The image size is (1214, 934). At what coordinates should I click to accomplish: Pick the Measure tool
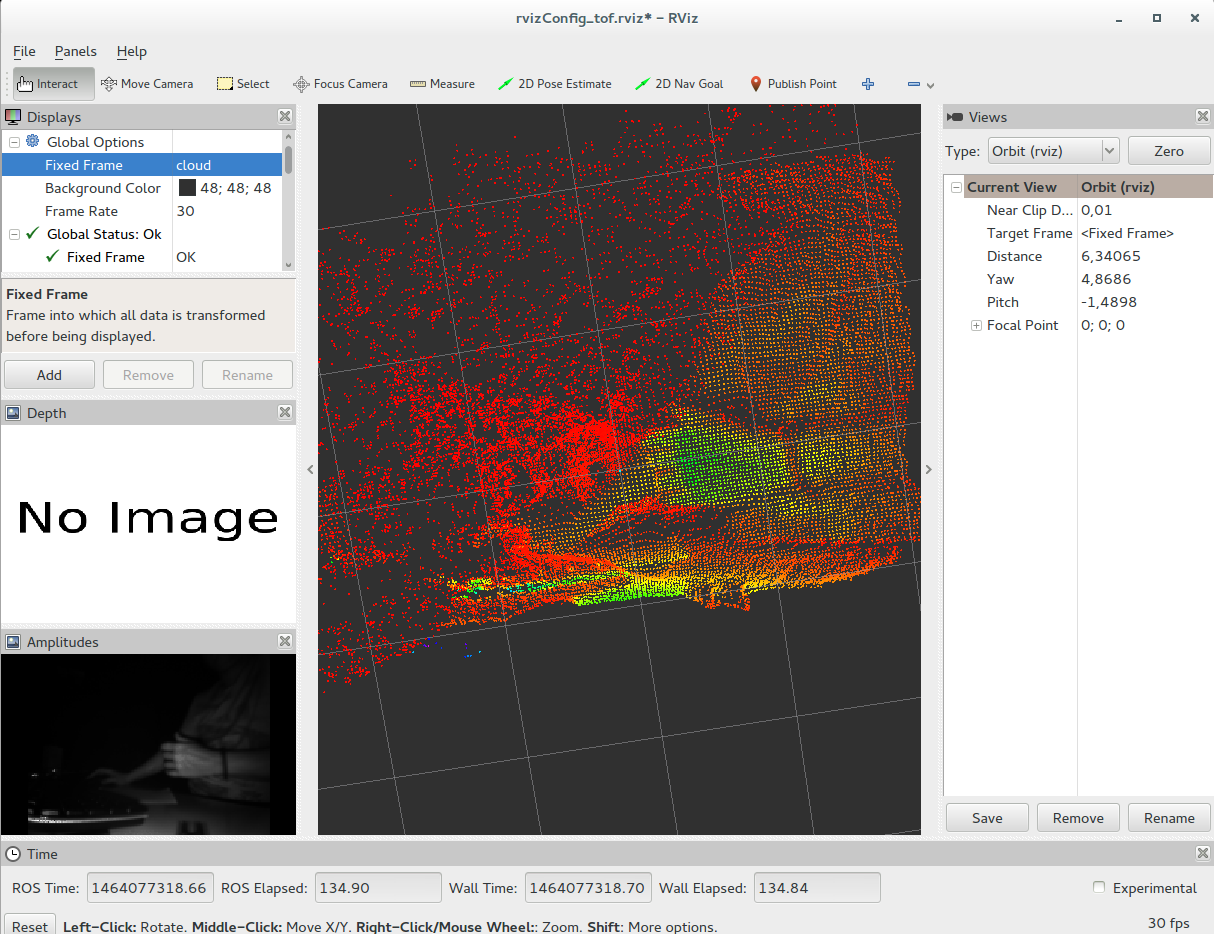tap(442, 84)
